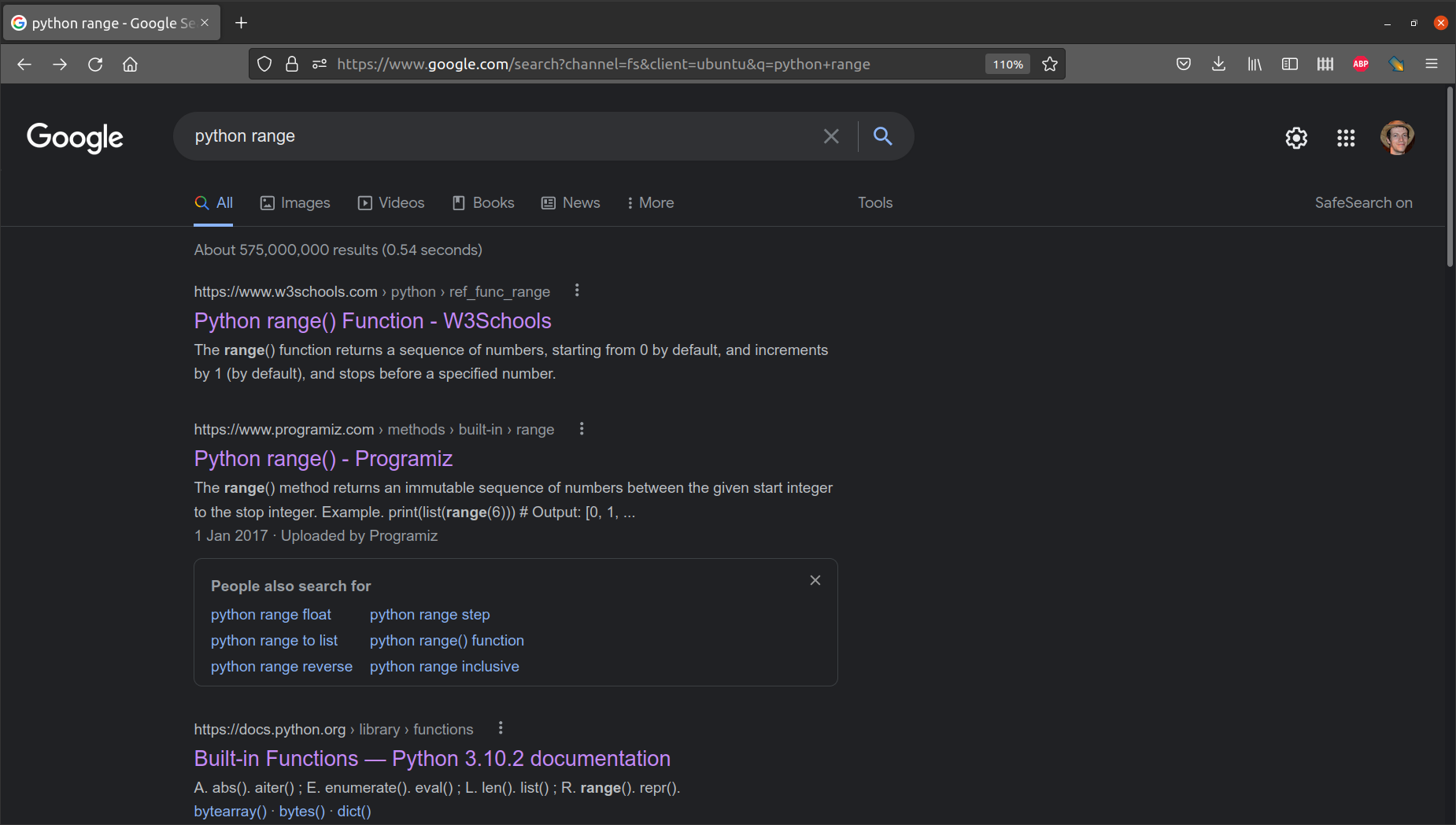1456x825 pixels.
Task: Open Google quick settings gear
Action: click(x=1296, y=139)
